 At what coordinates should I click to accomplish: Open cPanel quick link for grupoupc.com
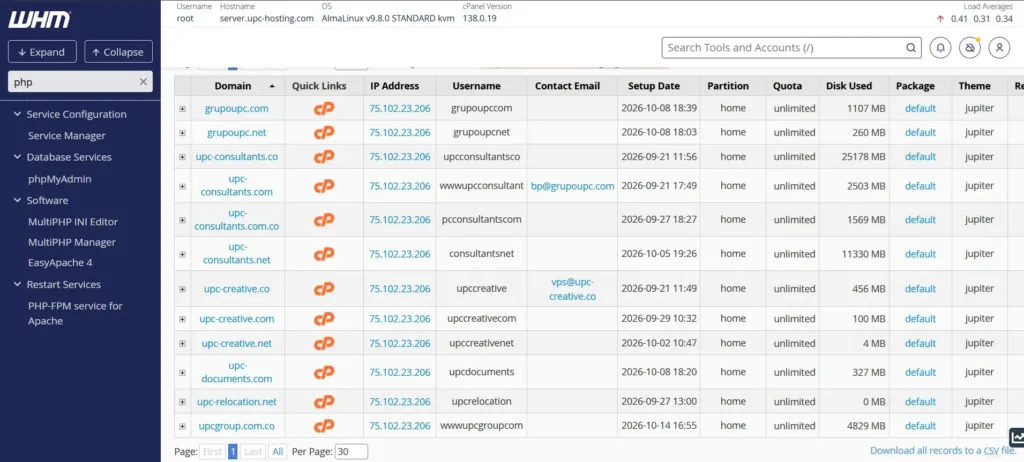pos(324,108)
